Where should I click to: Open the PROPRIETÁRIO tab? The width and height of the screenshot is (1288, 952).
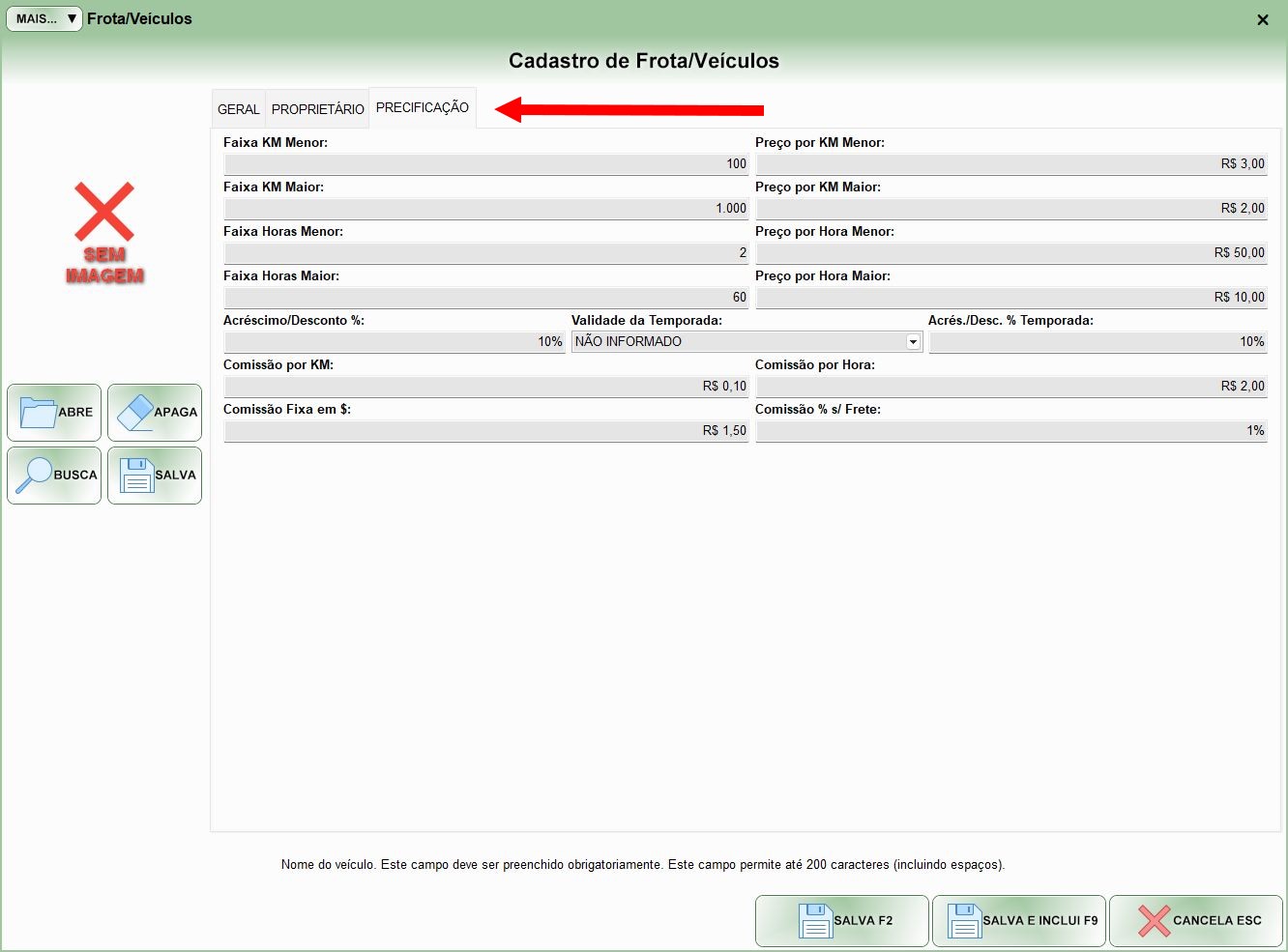click(317, 109)
